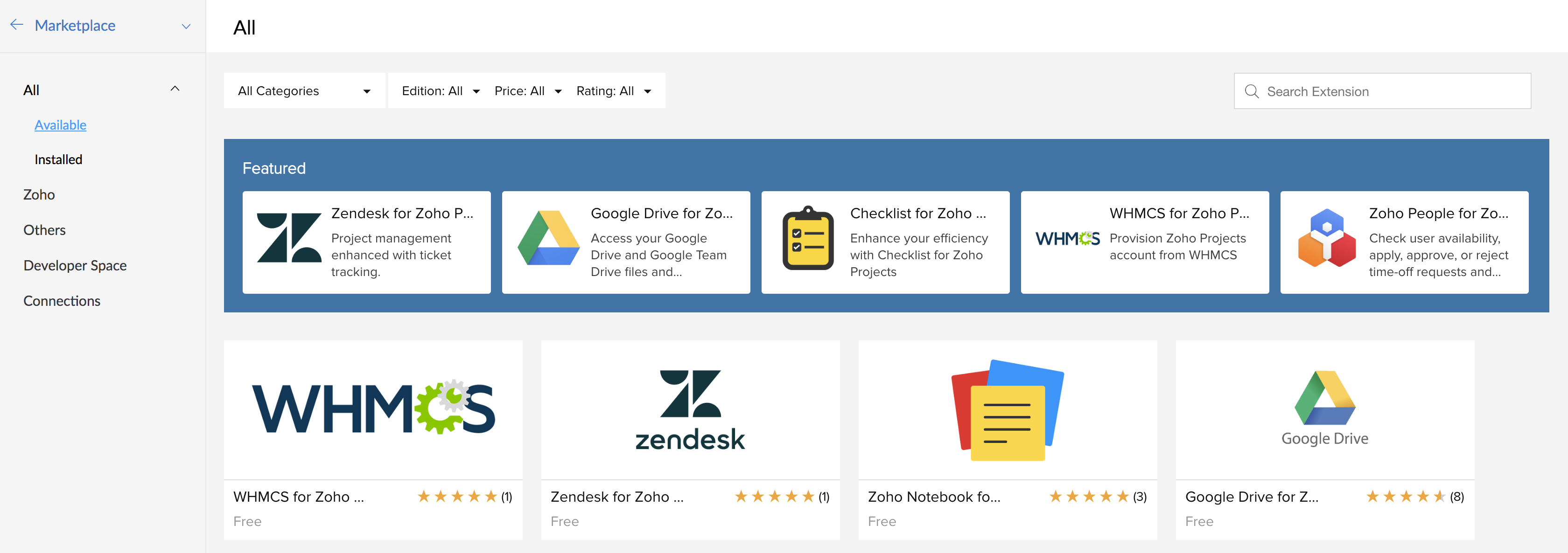The width and height of the screenshot is (1568, 553).
Task: Open featured Checklist for Zoho title
Action: click(918, 214)
